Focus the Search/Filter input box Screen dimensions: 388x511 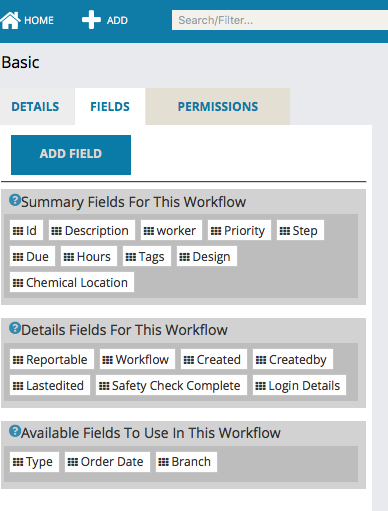[280, 20]
